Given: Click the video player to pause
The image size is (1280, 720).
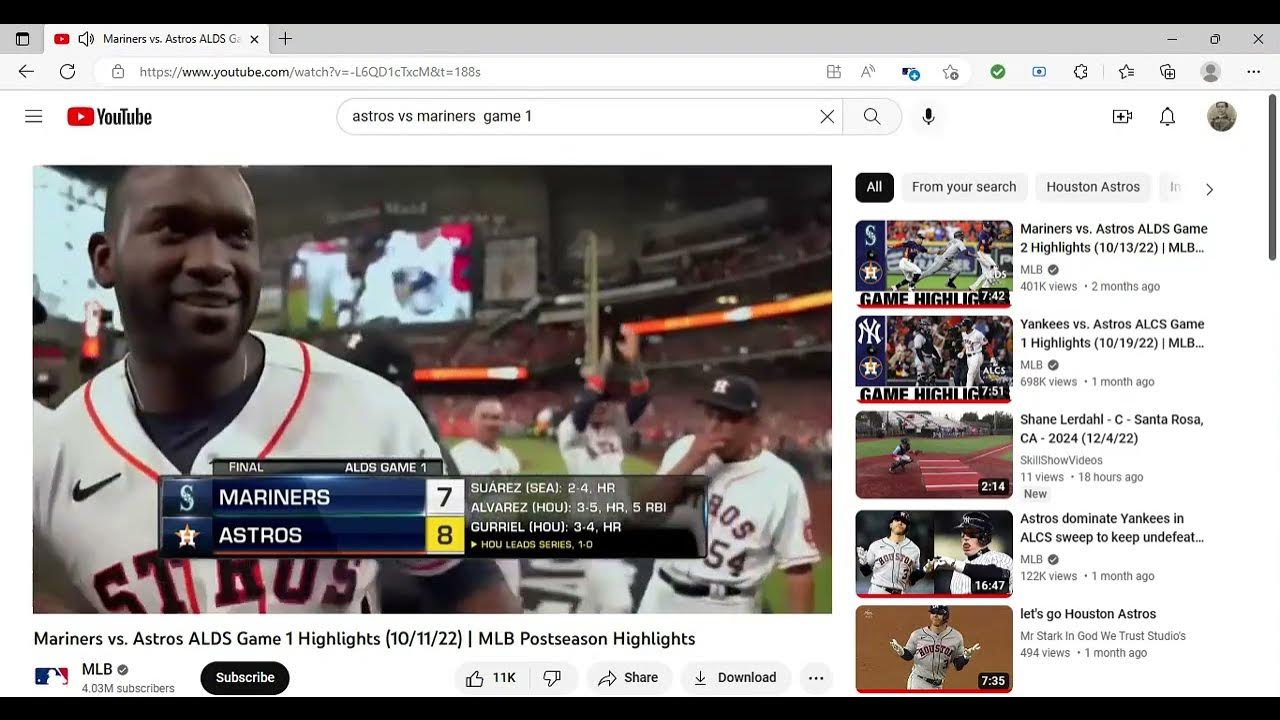Looking at the screenshot, I should pyautogui.click(x=432, y=389).
